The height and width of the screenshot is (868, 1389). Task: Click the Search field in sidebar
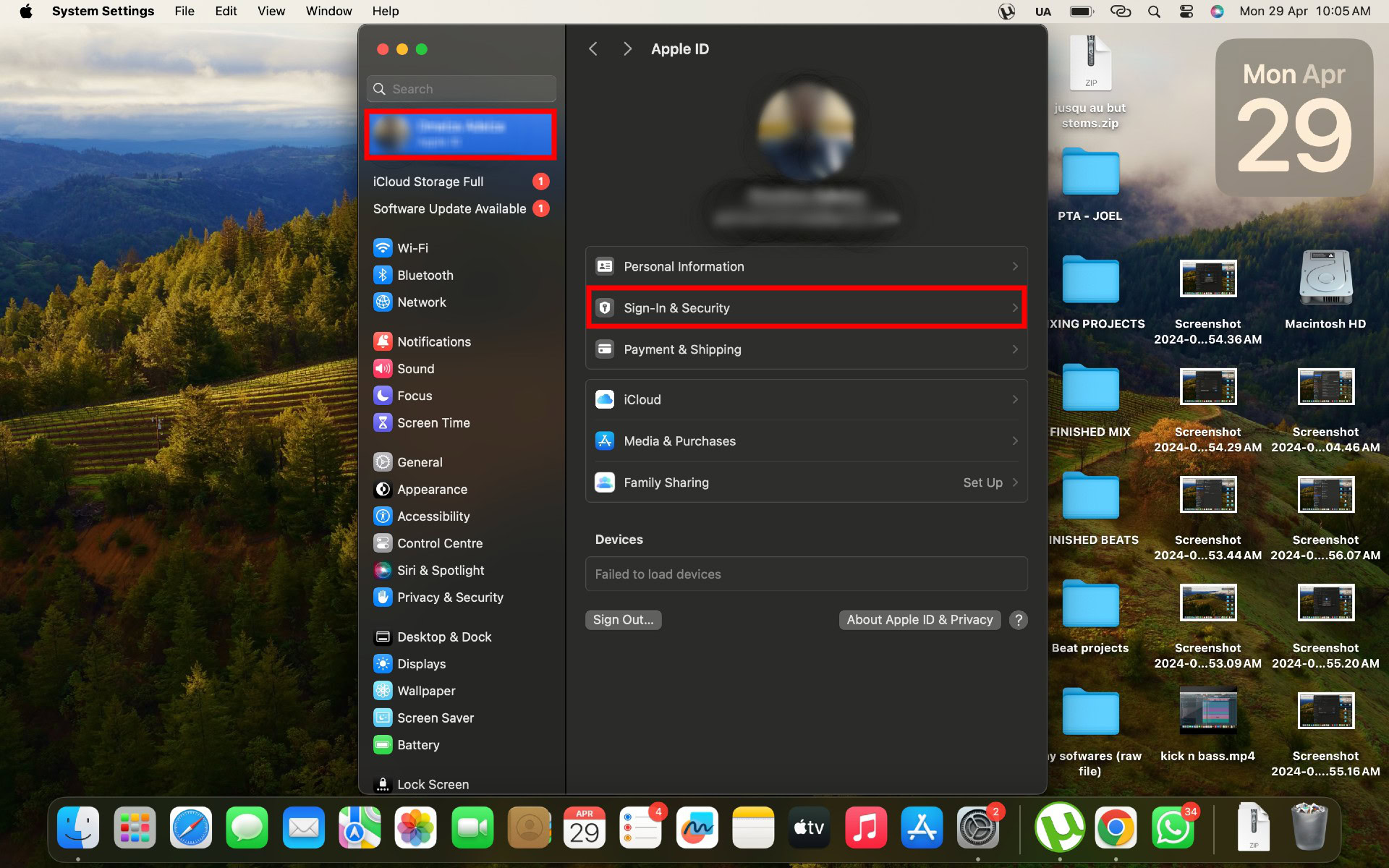click(462, 89)
